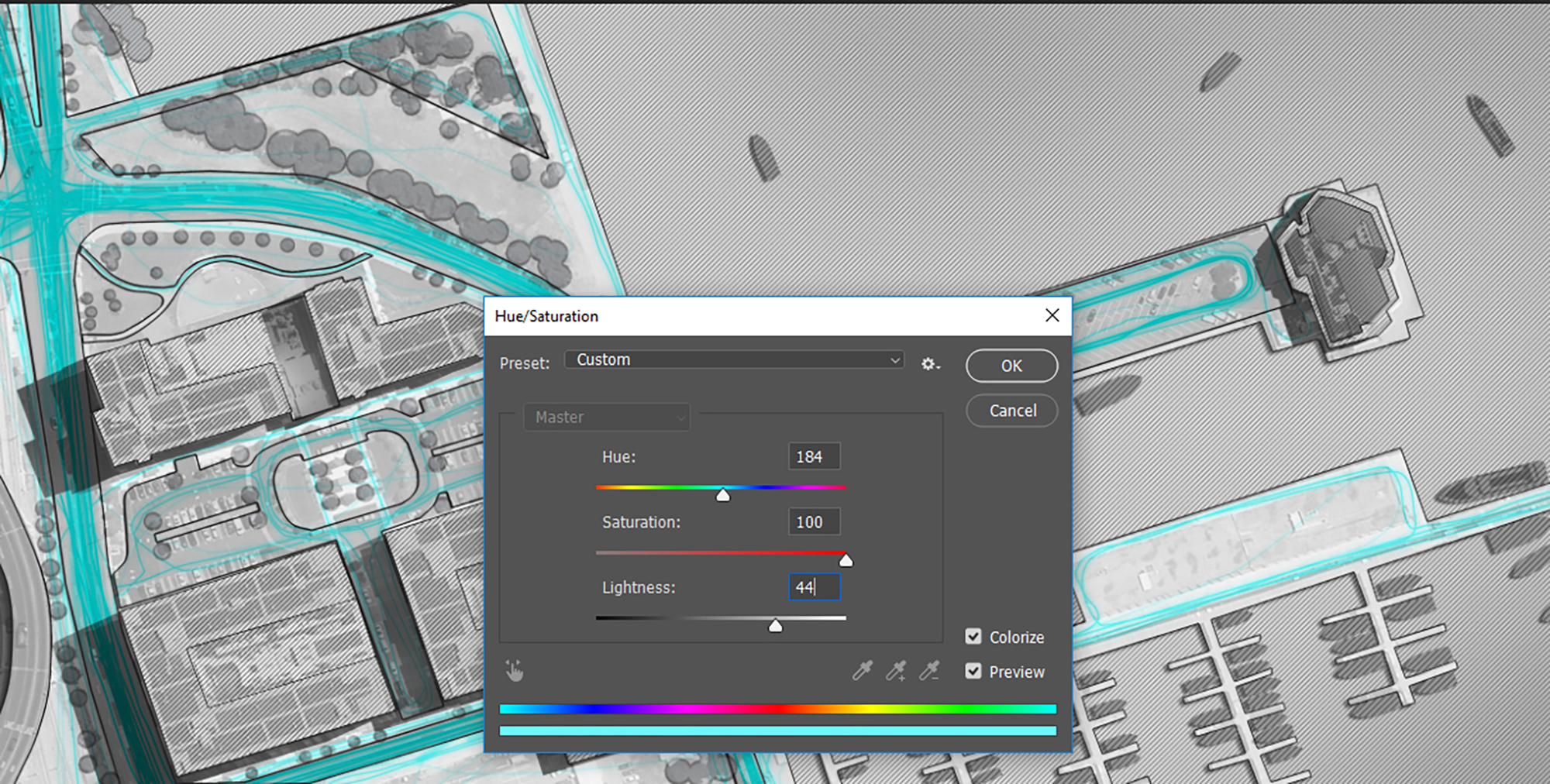Click the cyan output color bar
Image resolution: width=1550 pixels, height=784 pixels.
[x=777, y=731]
